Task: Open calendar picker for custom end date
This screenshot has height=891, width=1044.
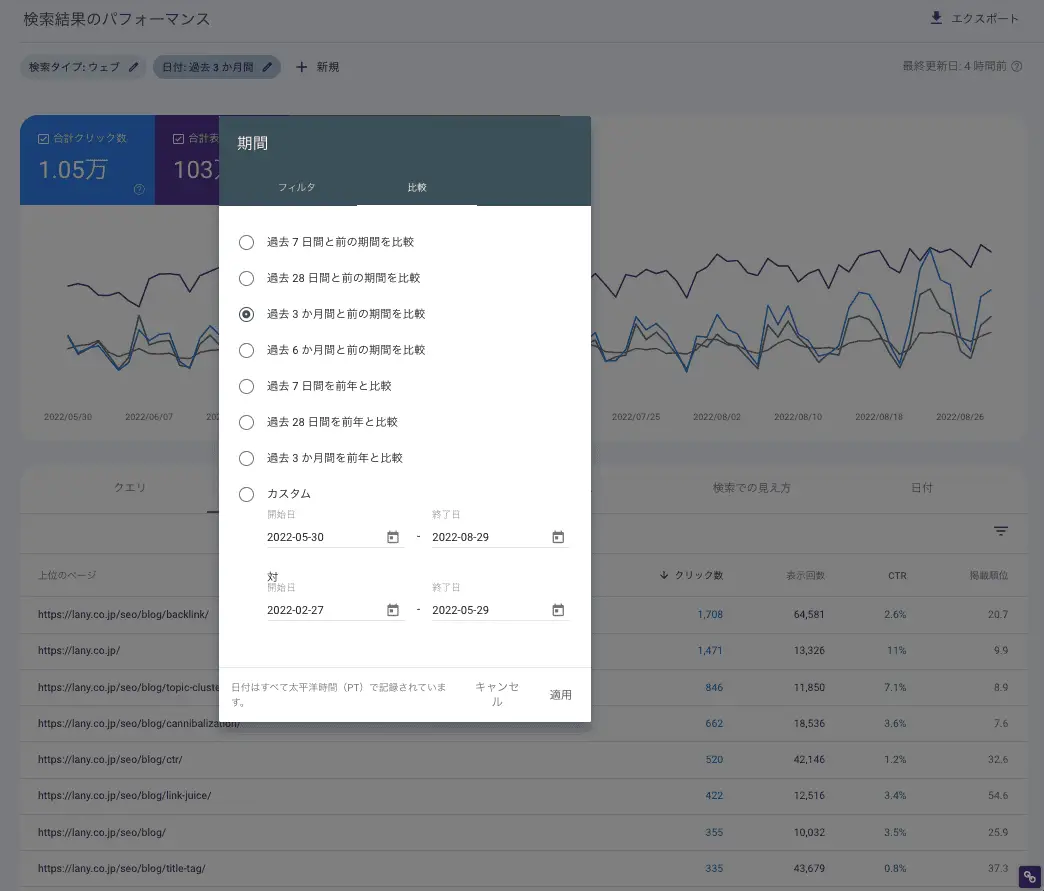Action: tap(558, 537)
